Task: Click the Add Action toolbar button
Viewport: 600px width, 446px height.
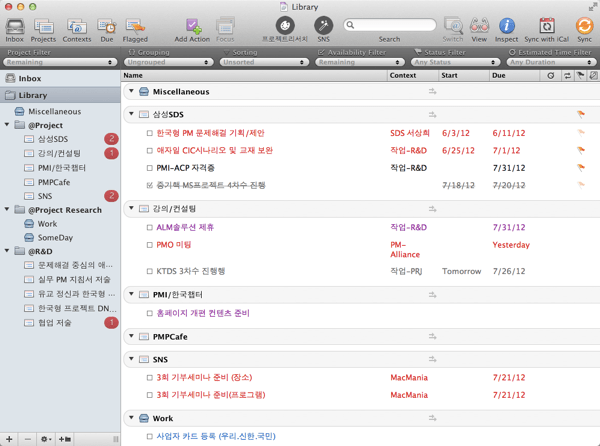Action: click(x=192, y=25)
